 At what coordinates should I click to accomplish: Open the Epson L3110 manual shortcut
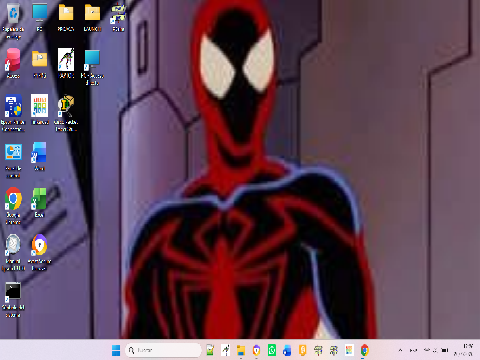(13, 245)
